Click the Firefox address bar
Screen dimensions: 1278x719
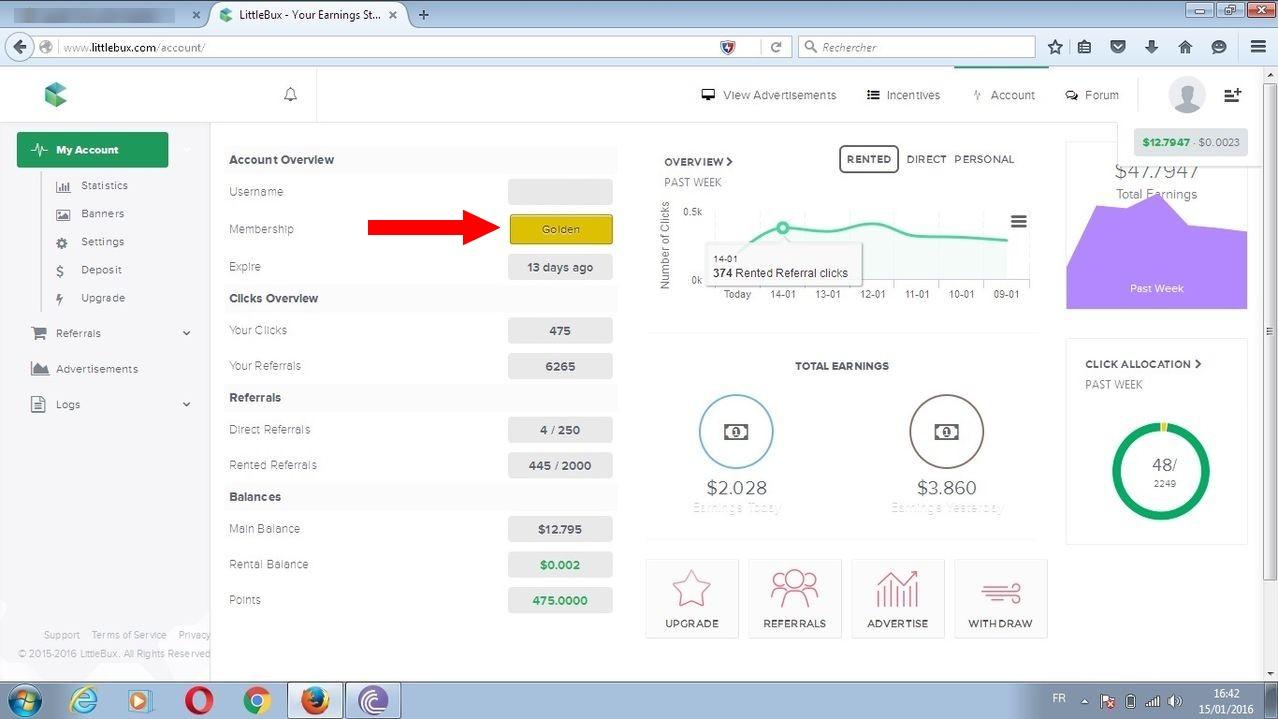point(390,47)
